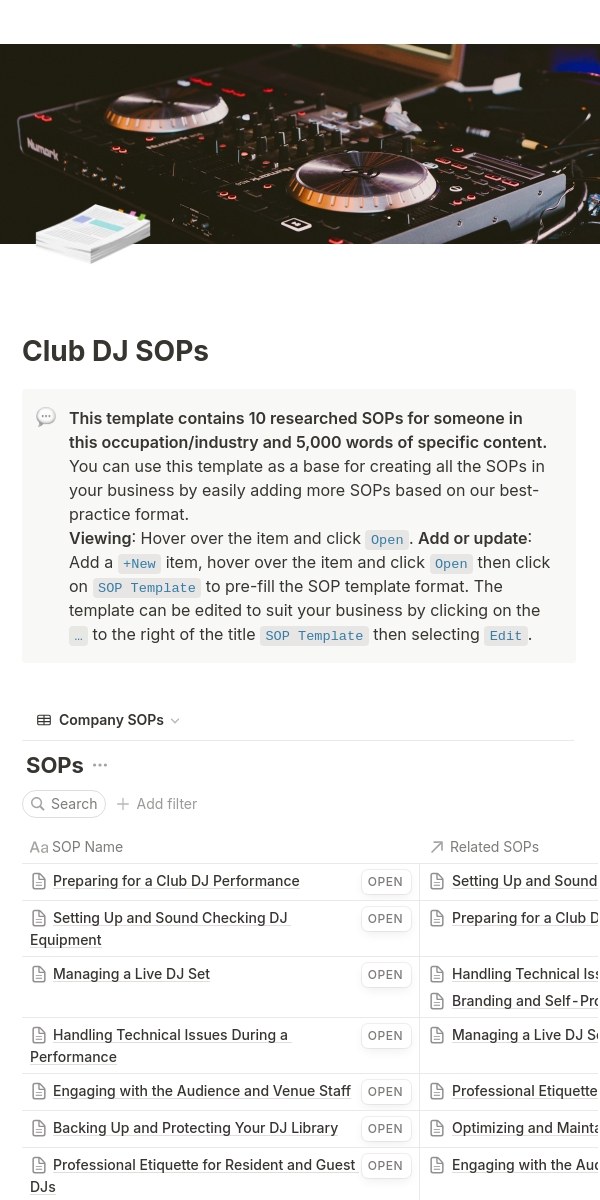Follow the Handling Technical Issues During a Performance link

(170, 1036)
